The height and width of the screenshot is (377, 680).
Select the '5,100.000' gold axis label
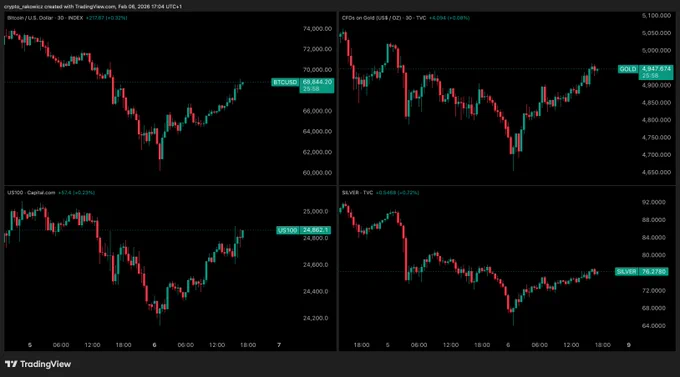(656, 16)
